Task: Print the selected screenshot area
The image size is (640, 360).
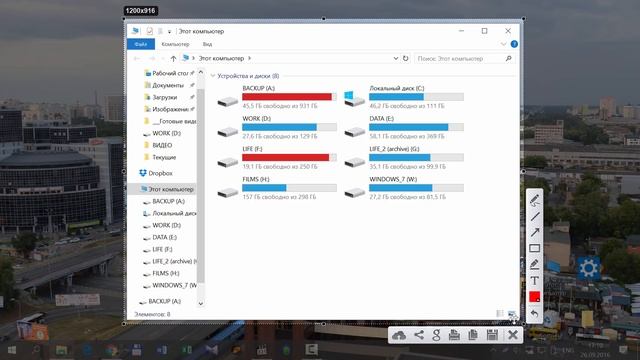Action: [x=454, y=335]
